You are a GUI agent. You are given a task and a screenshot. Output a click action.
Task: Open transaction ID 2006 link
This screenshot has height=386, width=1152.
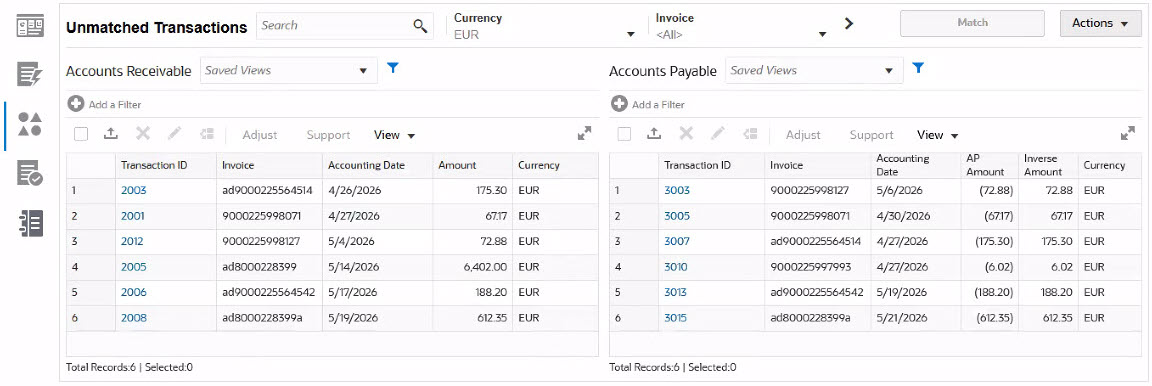click(x=134, y=292)
